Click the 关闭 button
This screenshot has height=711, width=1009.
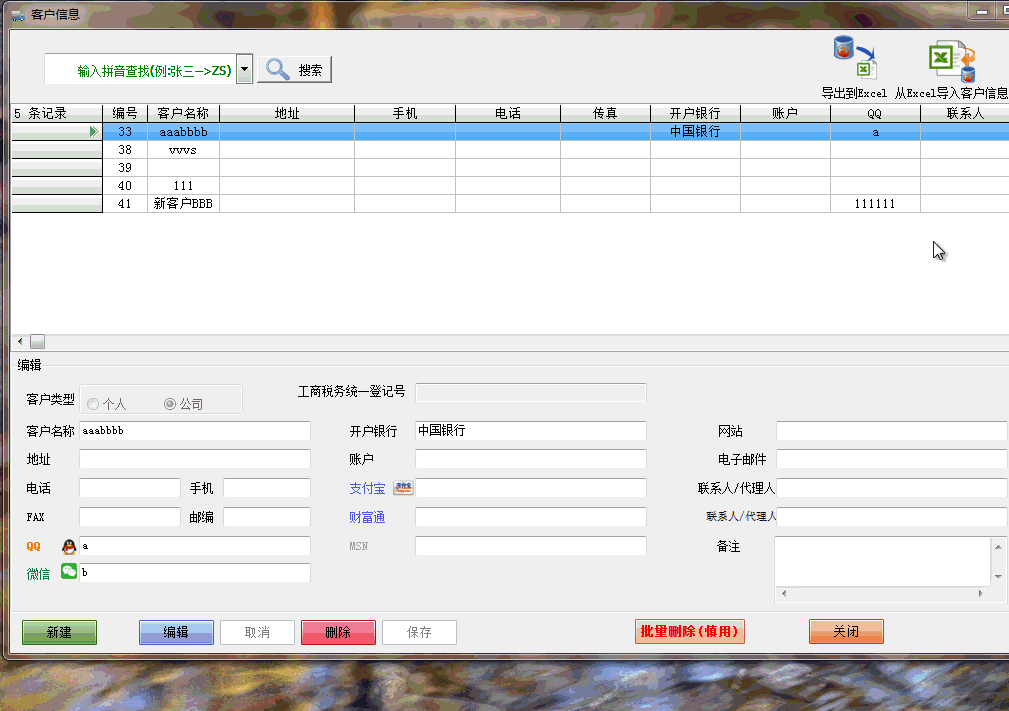click(x=846, y=632)
